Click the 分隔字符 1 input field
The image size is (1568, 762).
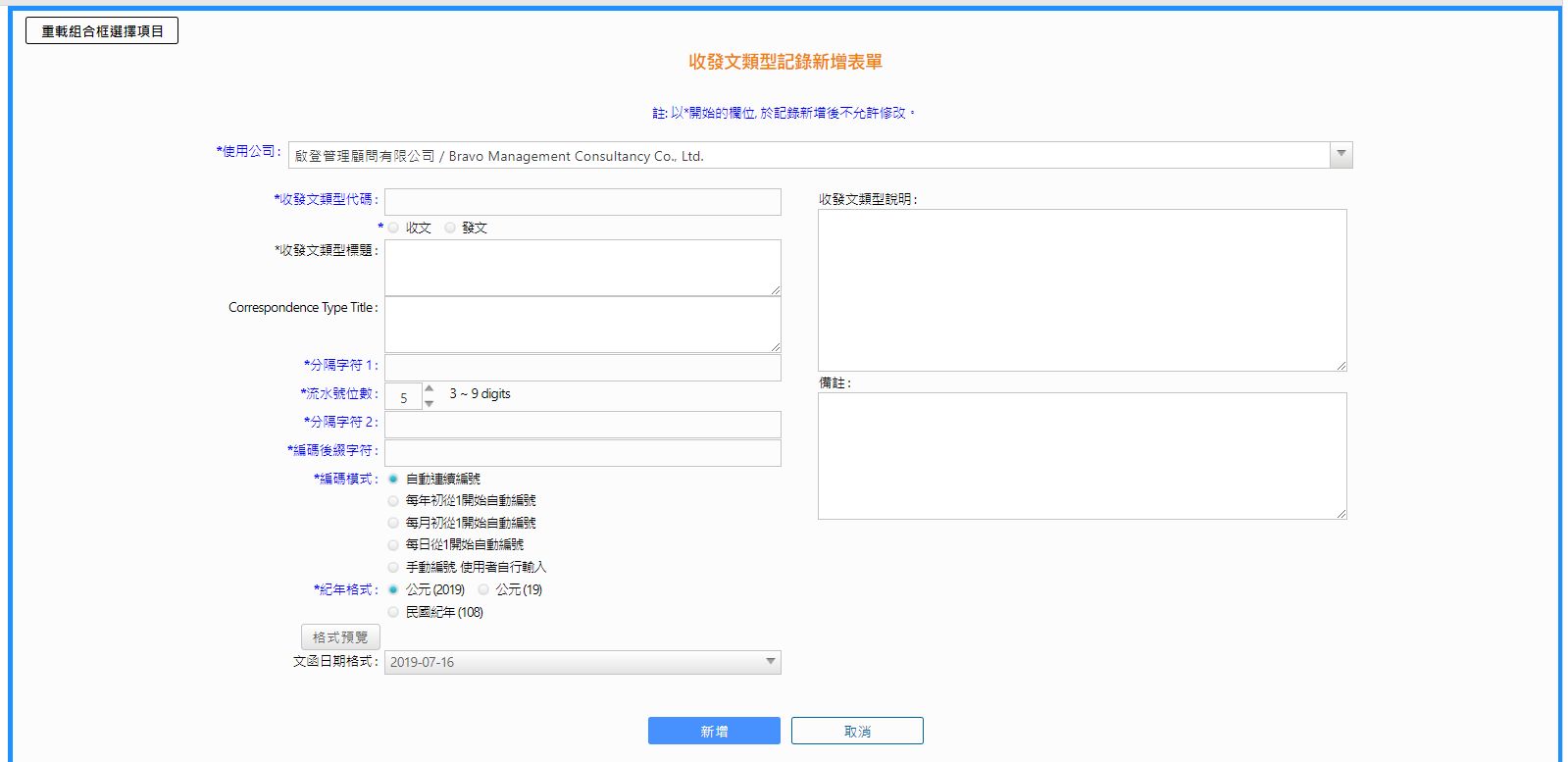tap(582, 368)
